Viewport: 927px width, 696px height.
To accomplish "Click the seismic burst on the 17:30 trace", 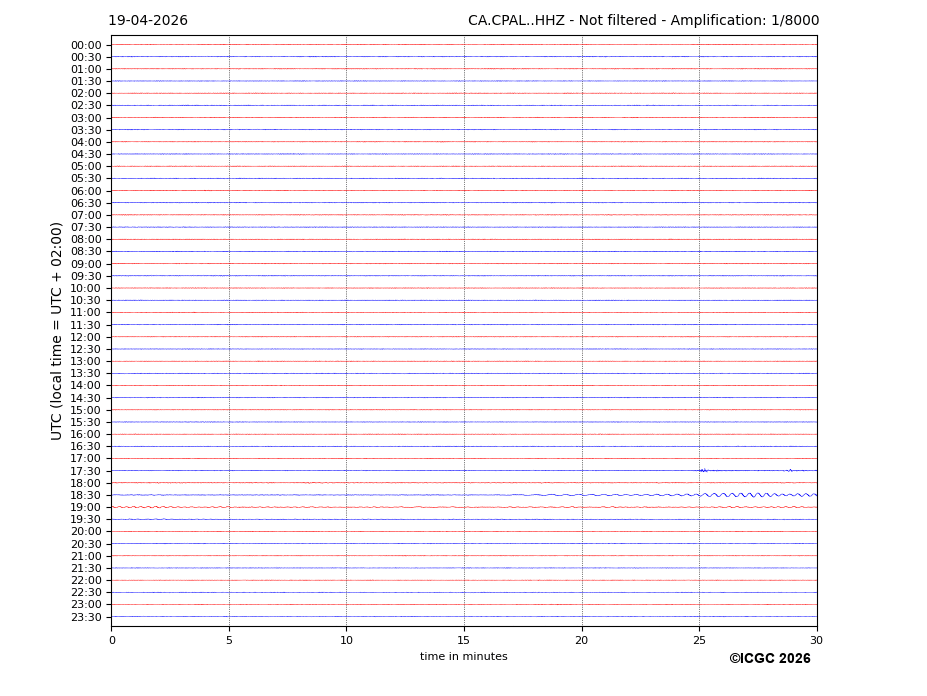I will point(703,470).
